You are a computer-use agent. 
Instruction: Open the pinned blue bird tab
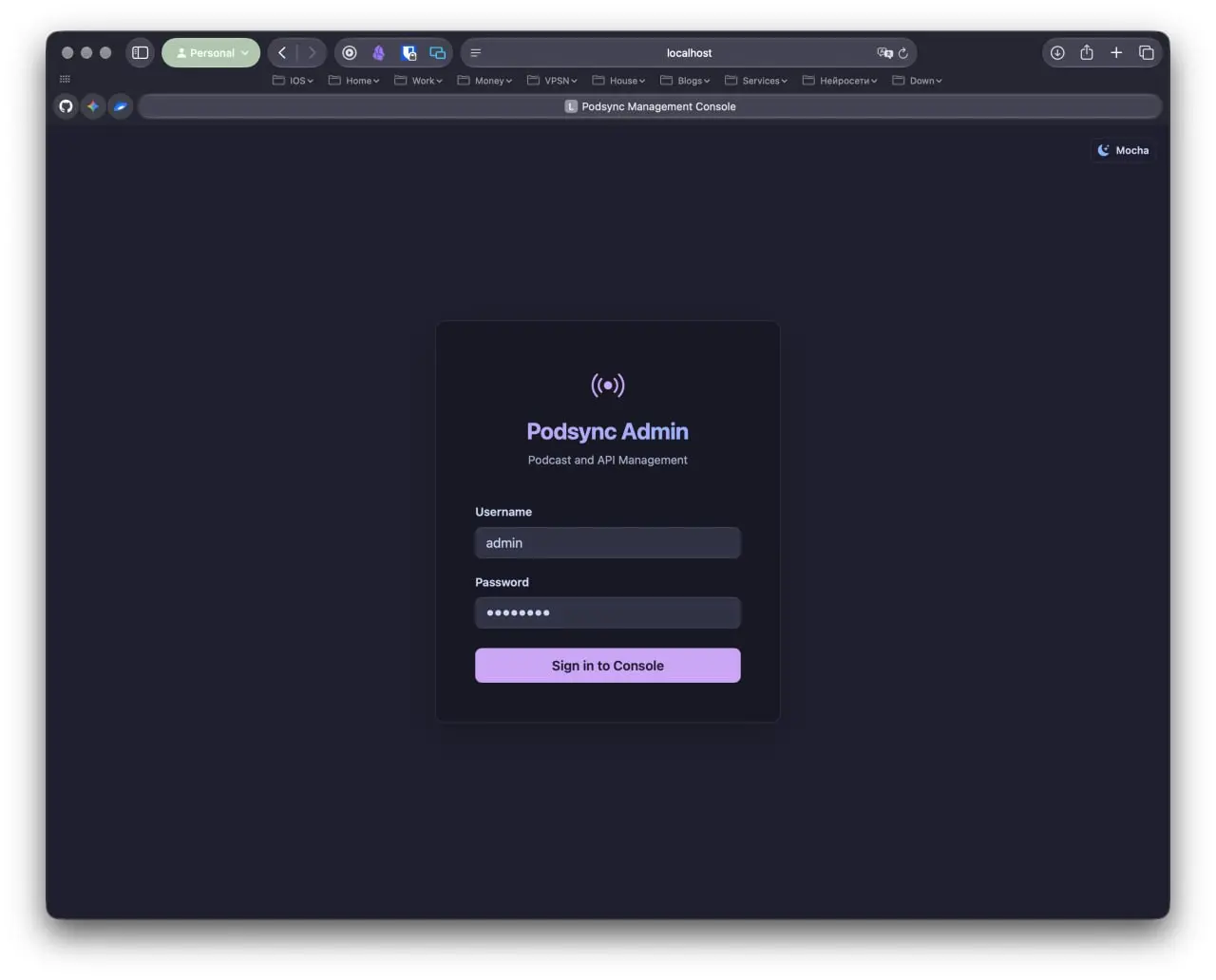(x=121, y=106)
